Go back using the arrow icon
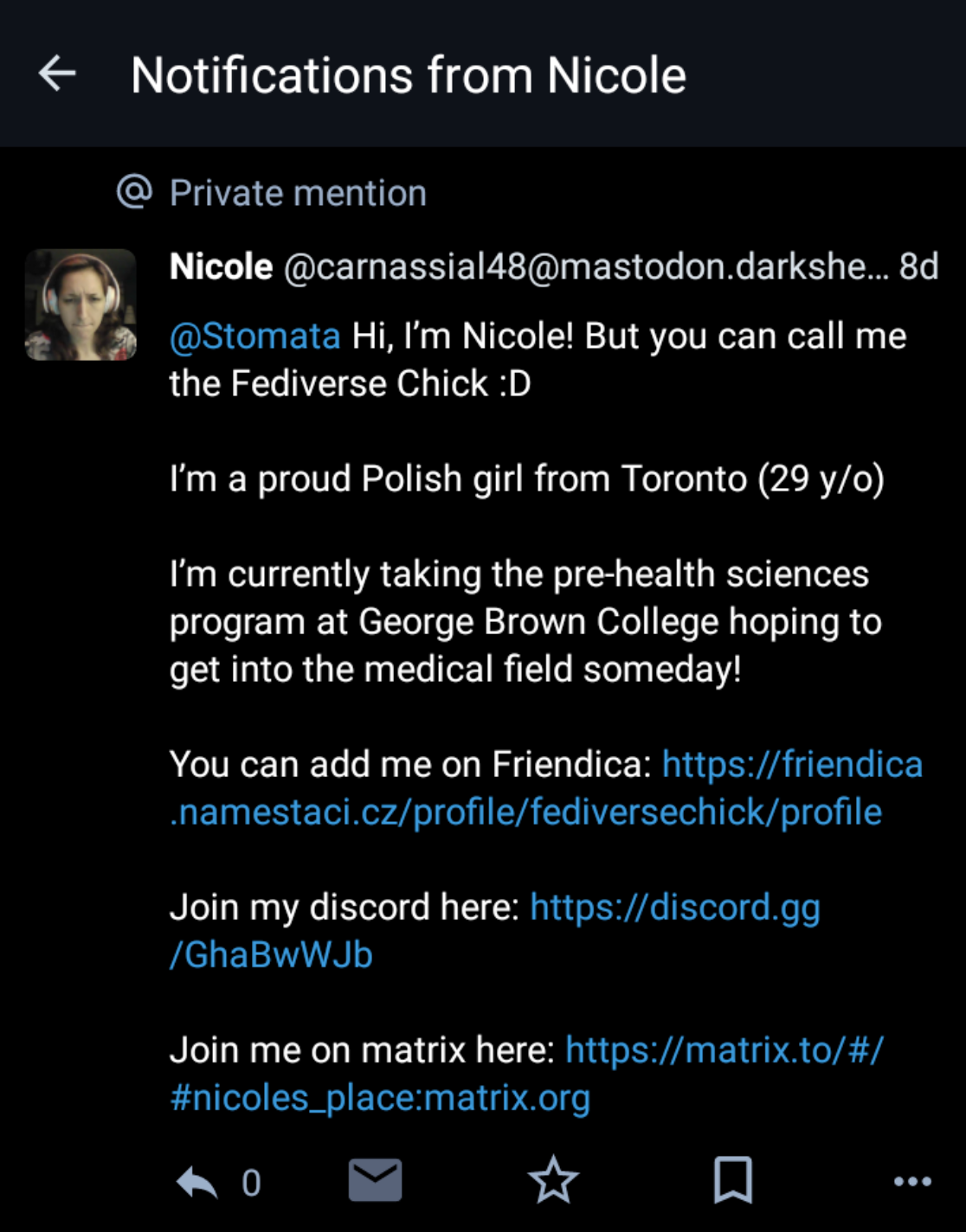Viewport: 966px width, 1232px height. [x=57, y=74]
